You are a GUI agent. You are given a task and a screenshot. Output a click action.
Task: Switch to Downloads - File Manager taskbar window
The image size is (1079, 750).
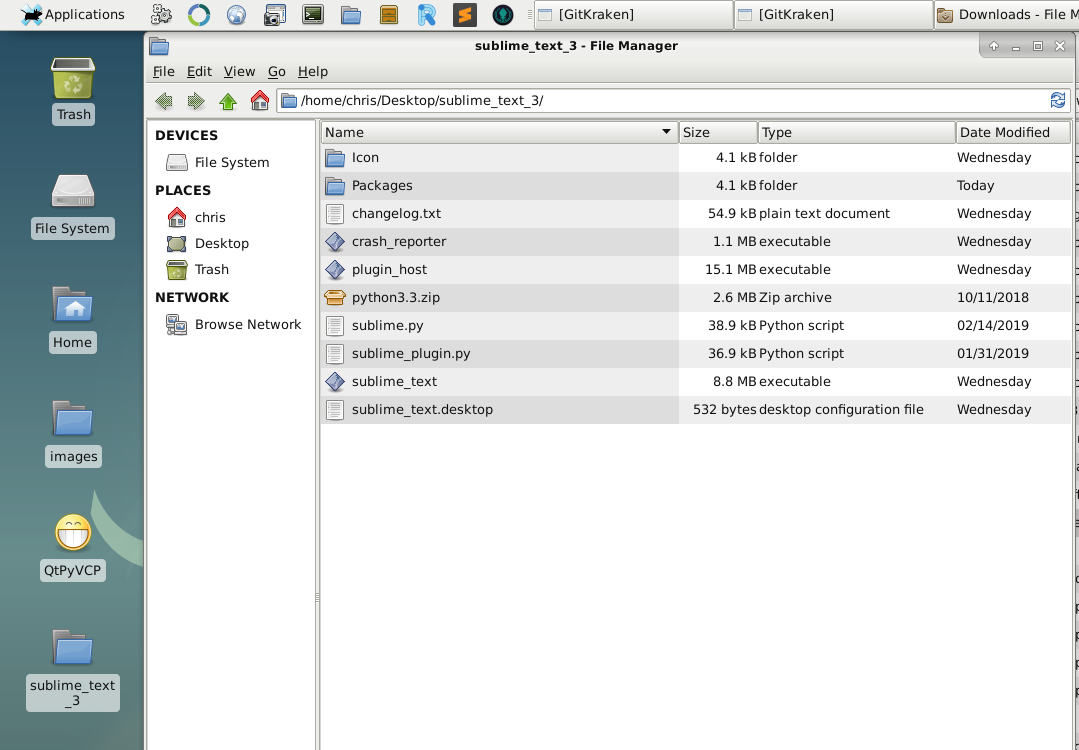(x=1007, y=14)
